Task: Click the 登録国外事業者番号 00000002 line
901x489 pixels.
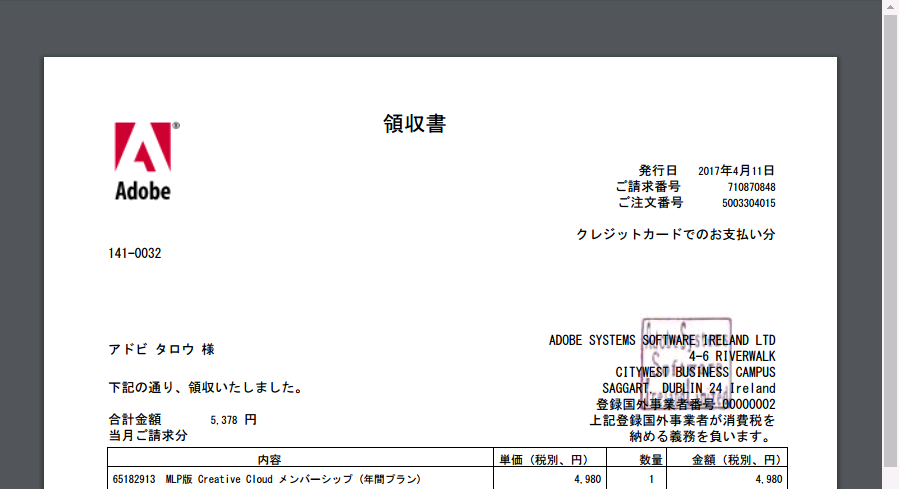Action: (x=686, y=405)
